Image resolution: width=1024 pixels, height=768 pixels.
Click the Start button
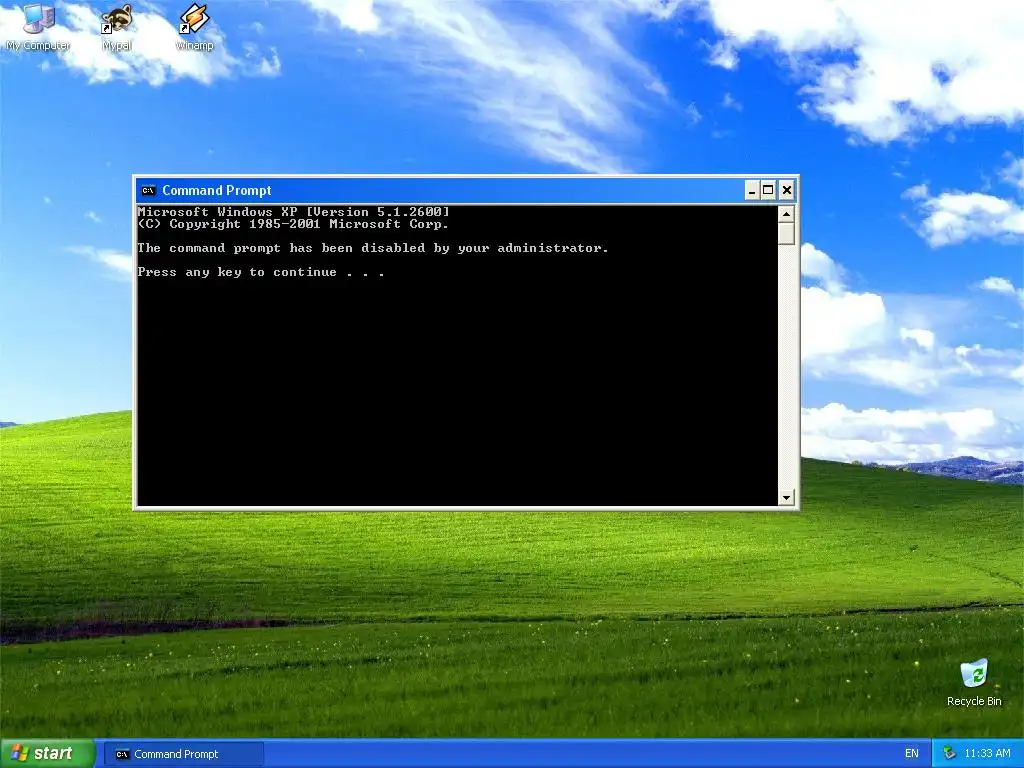47,754
